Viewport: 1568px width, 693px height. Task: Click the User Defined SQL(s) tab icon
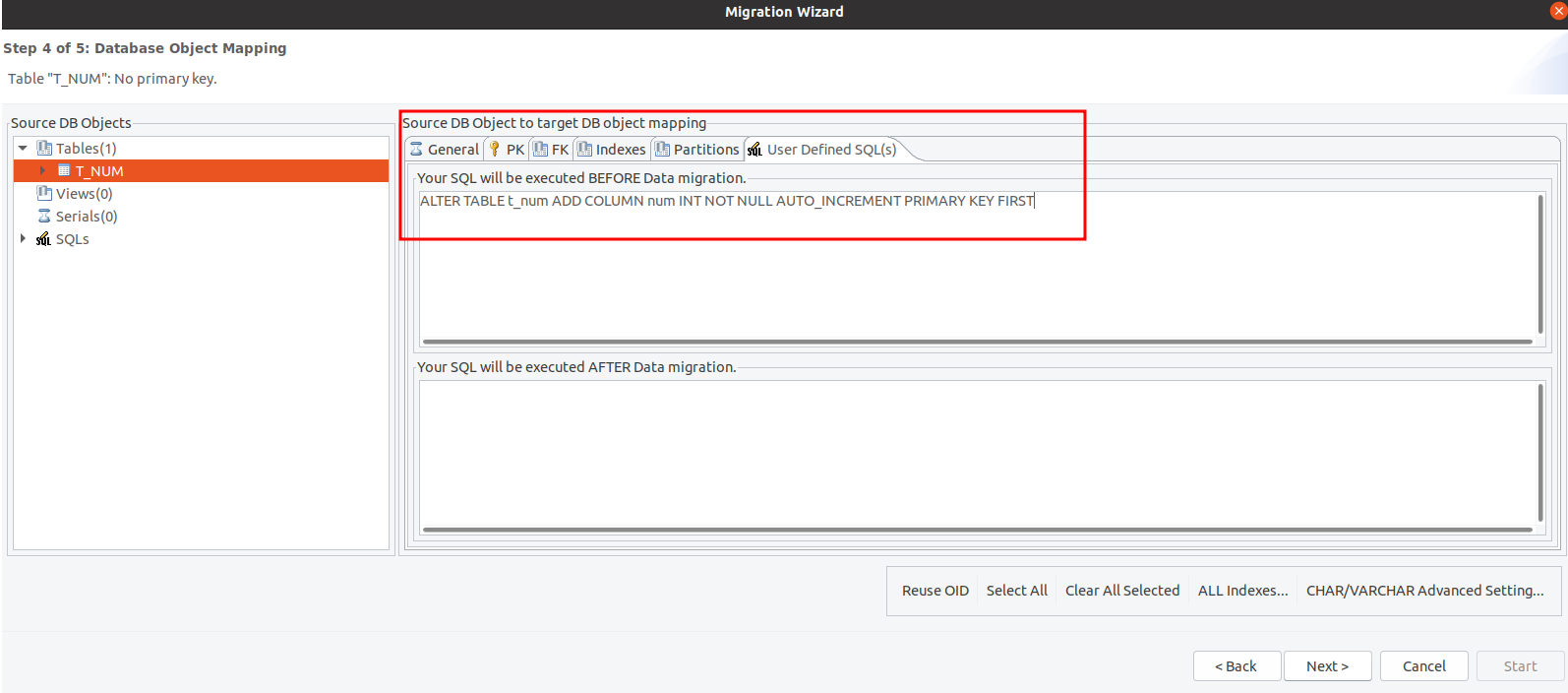tap(755, 150)
